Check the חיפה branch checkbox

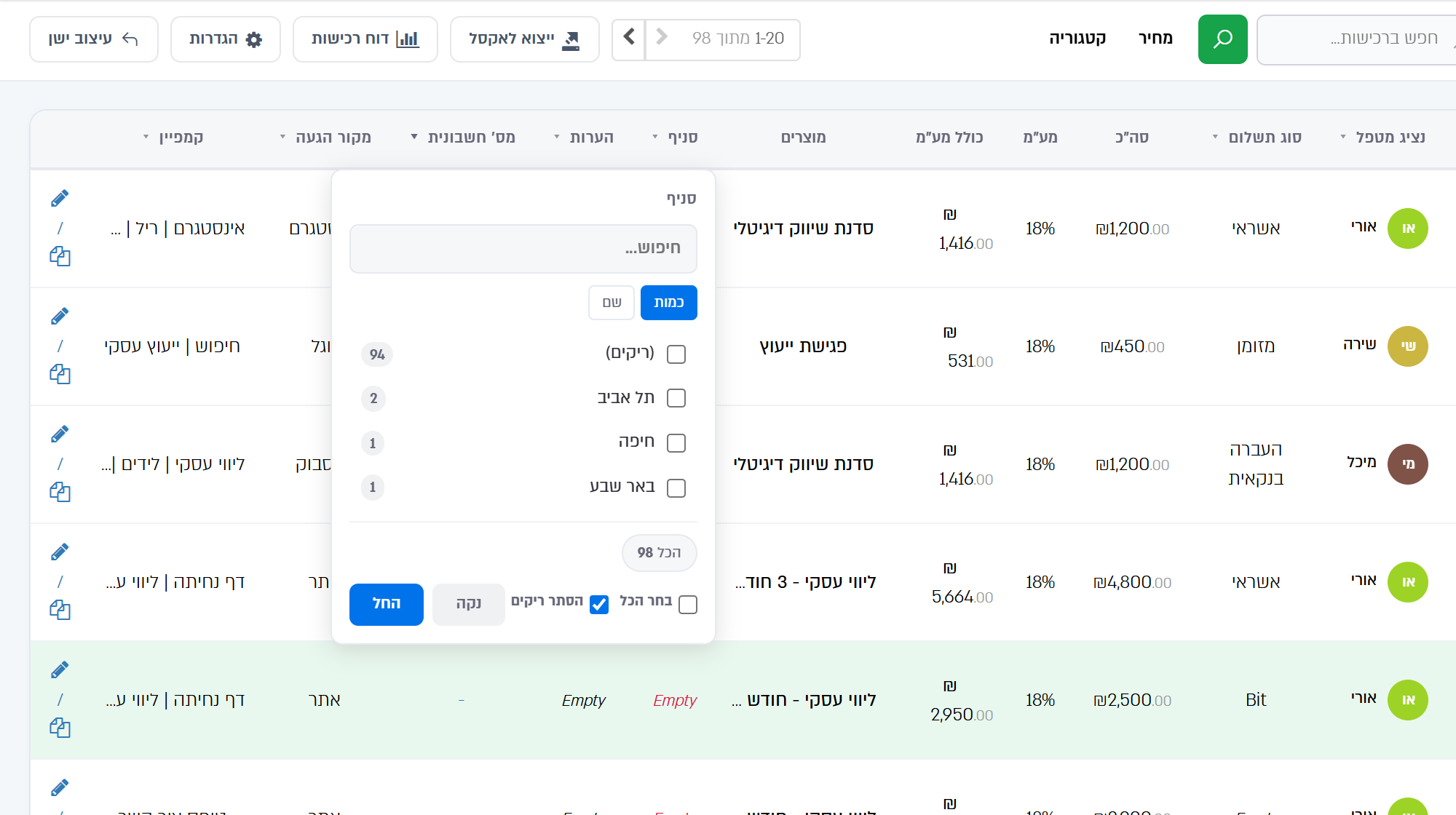click(676, 442)
